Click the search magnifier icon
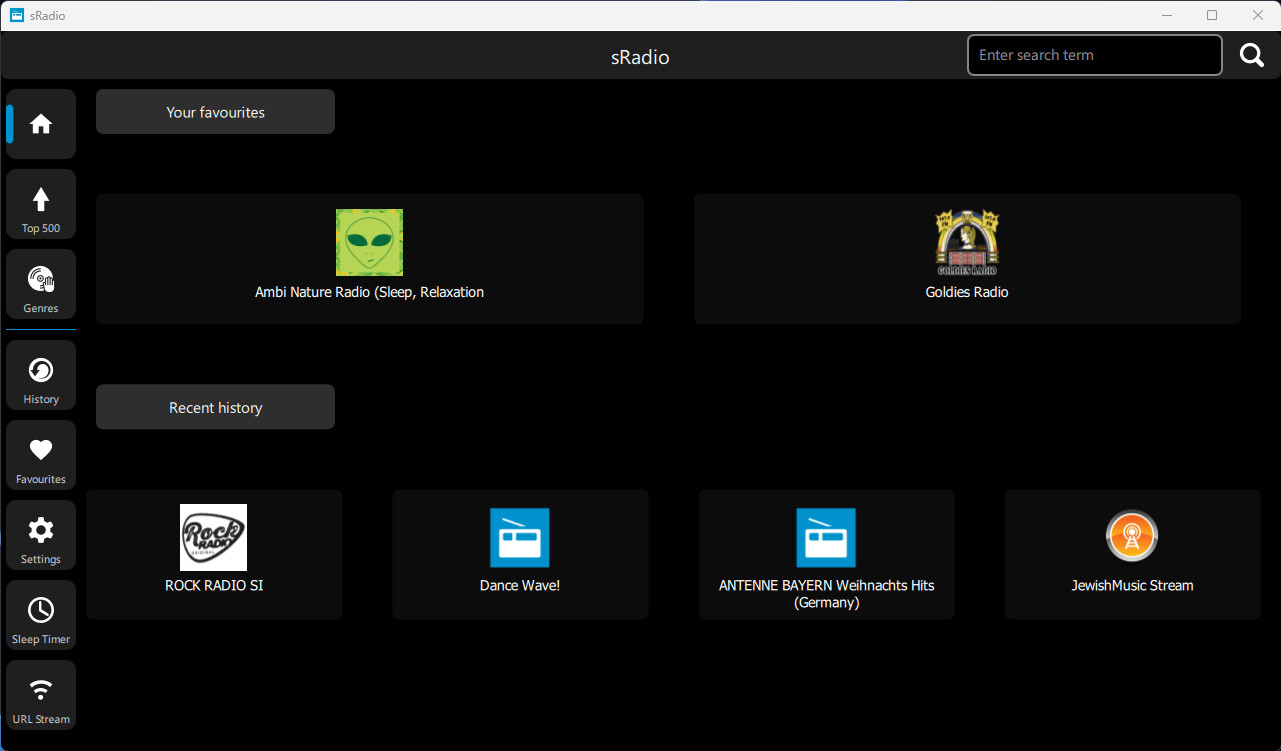 click(1252, 55)
